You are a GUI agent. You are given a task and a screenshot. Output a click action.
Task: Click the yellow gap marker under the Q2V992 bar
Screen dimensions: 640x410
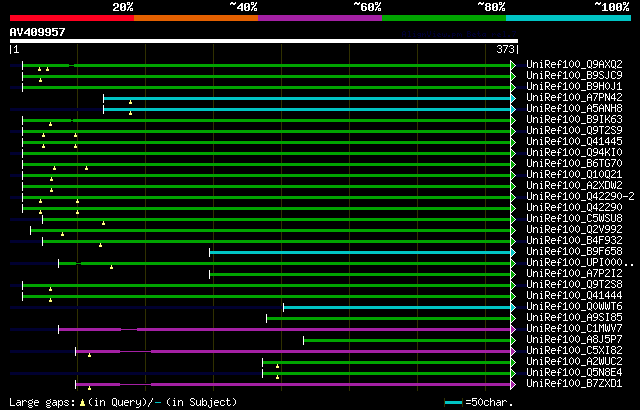pos(62,234)
